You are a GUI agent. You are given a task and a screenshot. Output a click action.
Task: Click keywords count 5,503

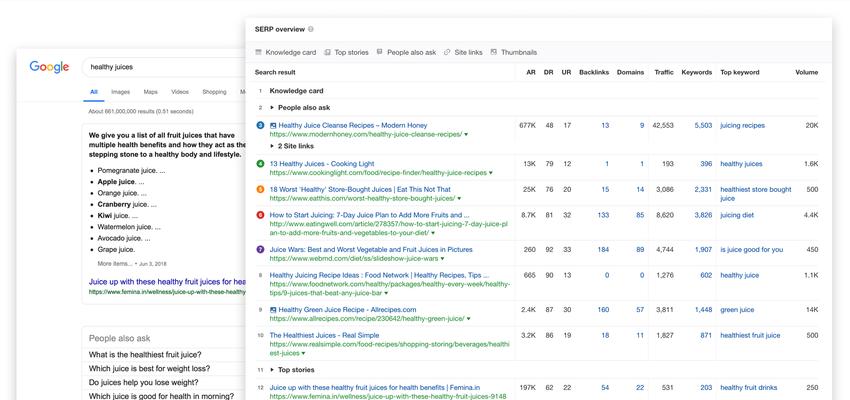[x=703, y=125]
